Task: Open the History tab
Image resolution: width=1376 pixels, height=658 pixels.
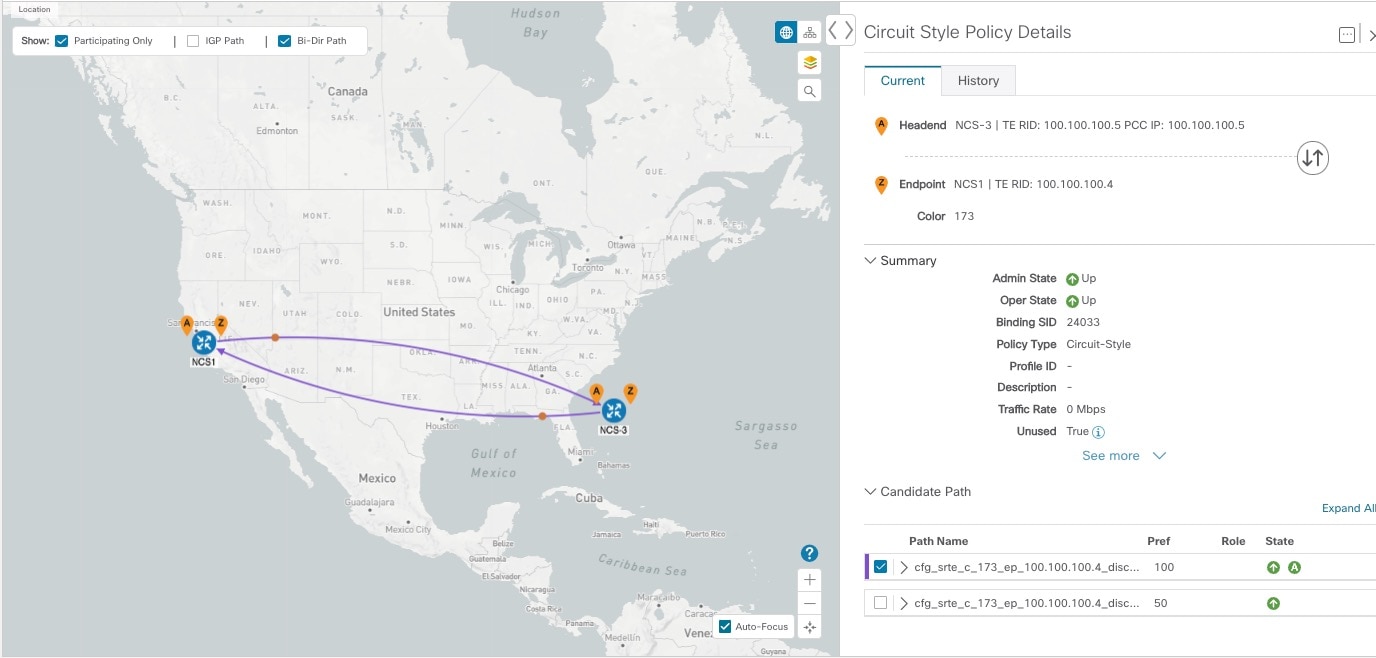Action: 978,81
